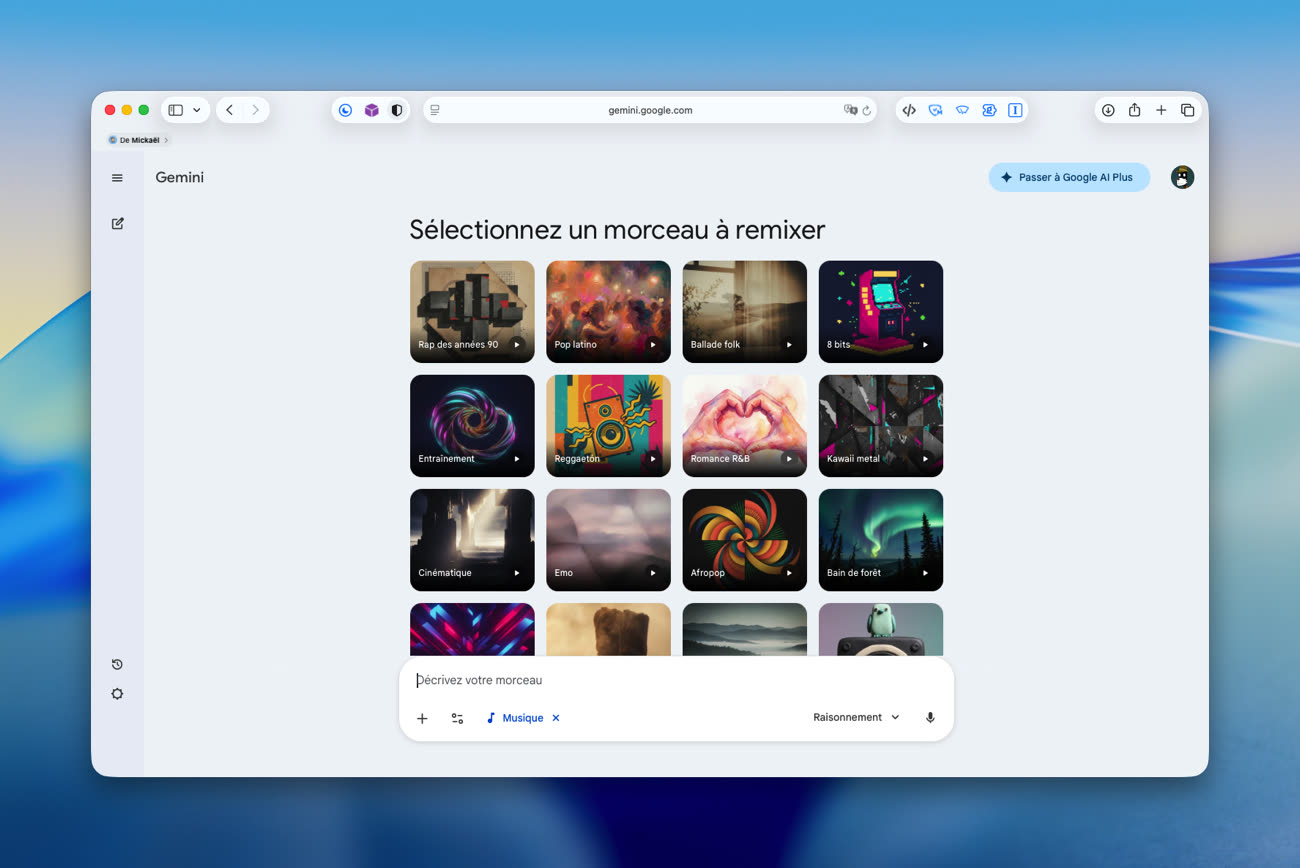Screen dimensions: 1300x868
Task: Open the Gemini hamburger main menu
Action: (117, 178)
